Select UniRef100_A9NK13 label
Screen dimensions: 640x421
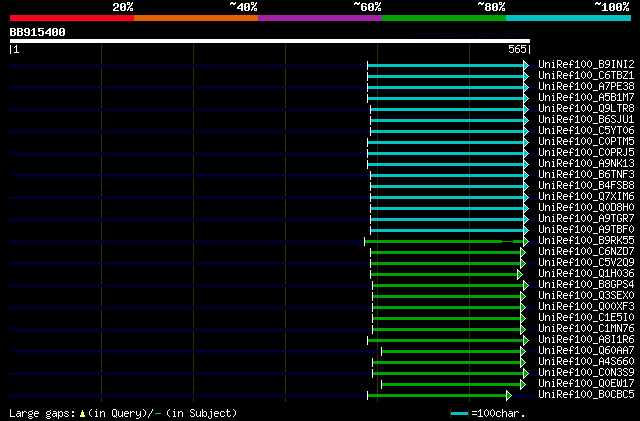point(586,164)
